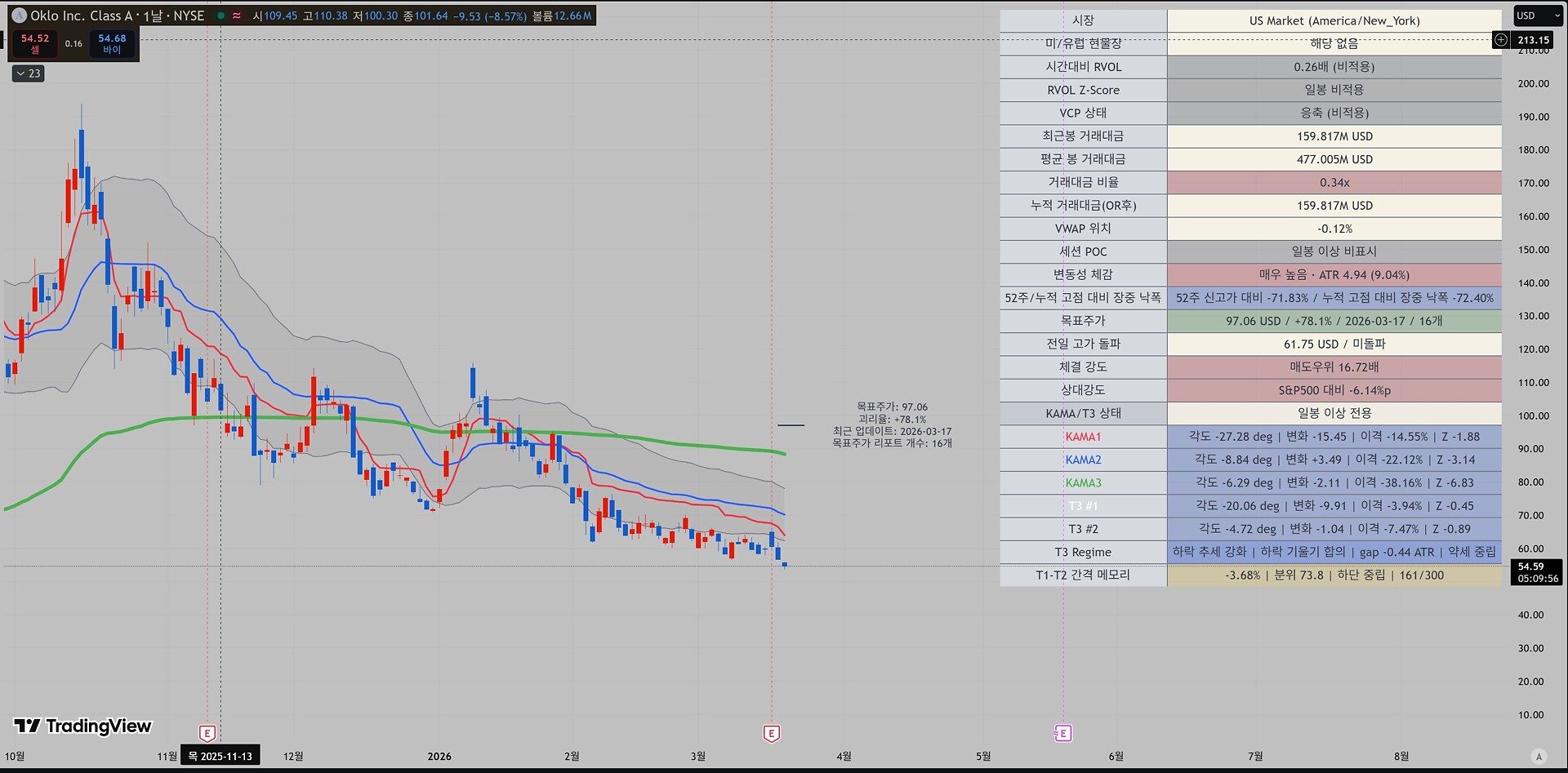Open the USD currency dropdown
The height and width of the screenshot is (773, 1568).
1539,16
